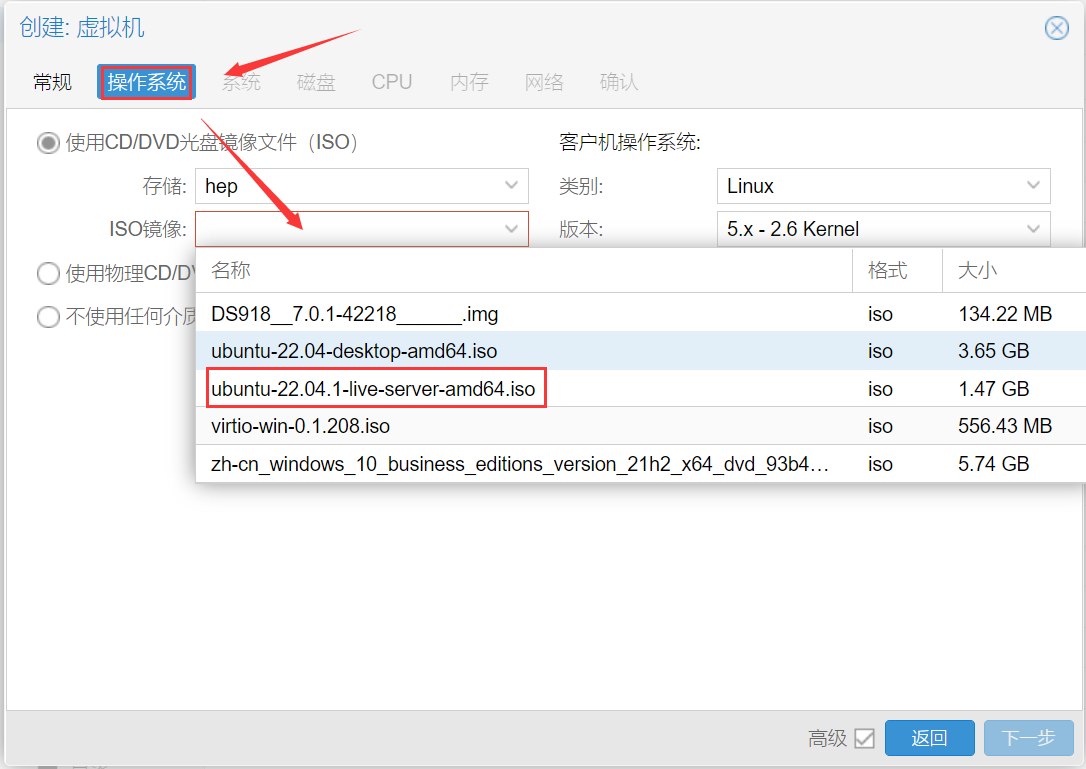Select 不使用任何介质 radio button
Image resolution: width=1086 pixels, height=769 pixels.
[x=48, y=317]
